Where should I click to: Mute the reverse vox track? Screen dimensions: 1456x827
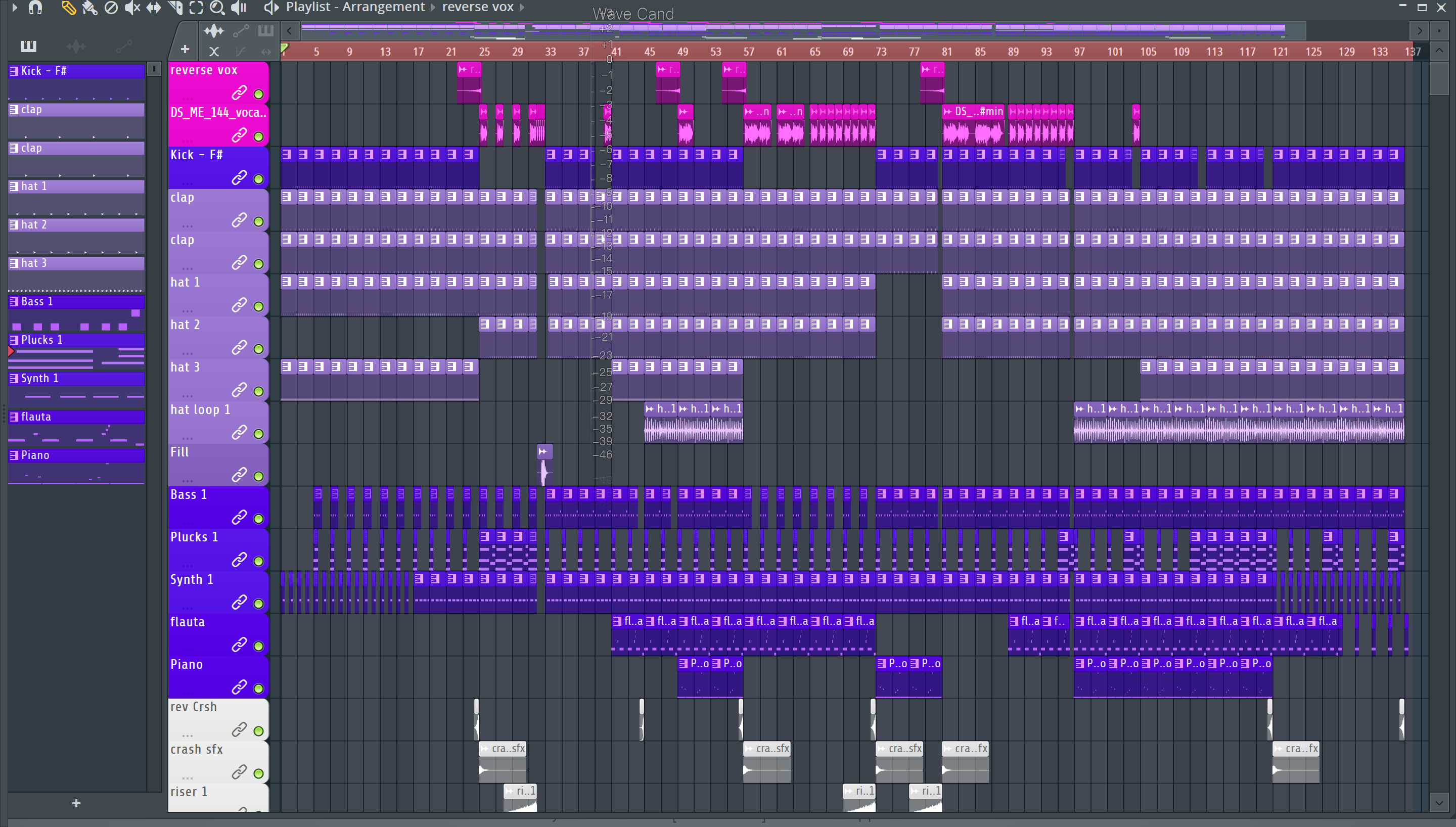coord(258,94)
